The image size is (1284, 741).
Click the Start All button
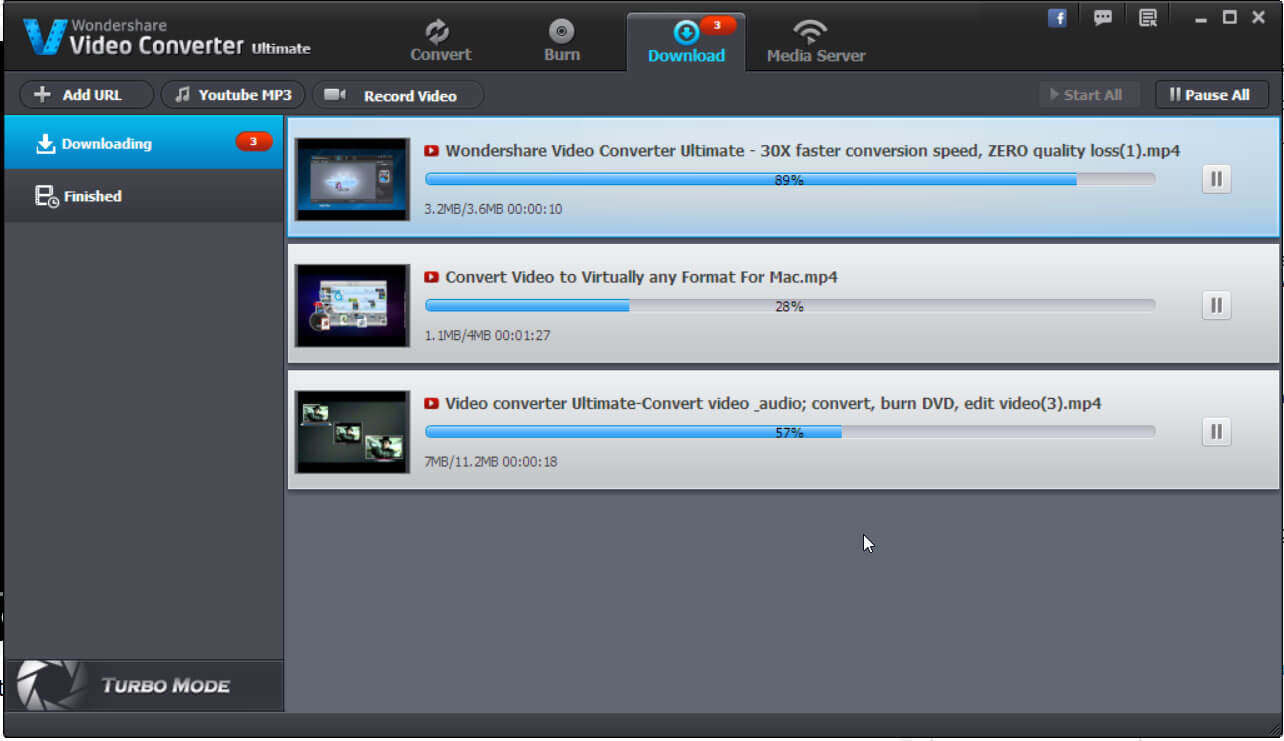pyautogui.click(x=1089, y=95)
